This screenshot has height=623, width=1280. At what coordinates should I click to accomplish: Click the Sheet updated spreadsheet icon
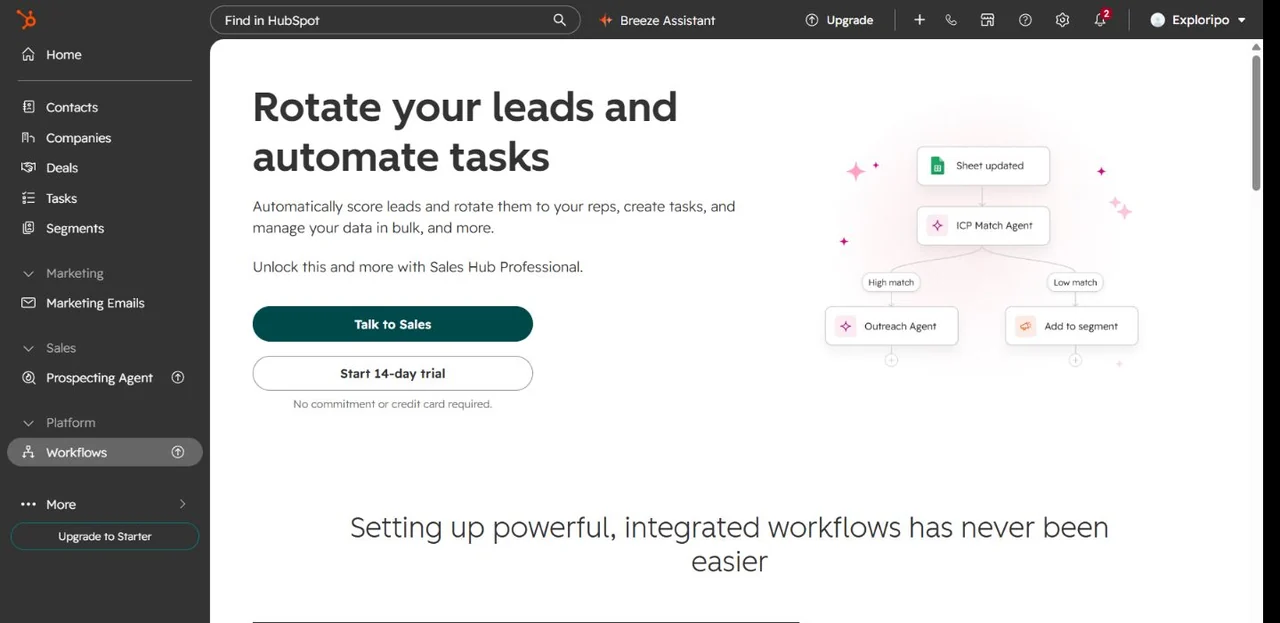tap(937, 166)
